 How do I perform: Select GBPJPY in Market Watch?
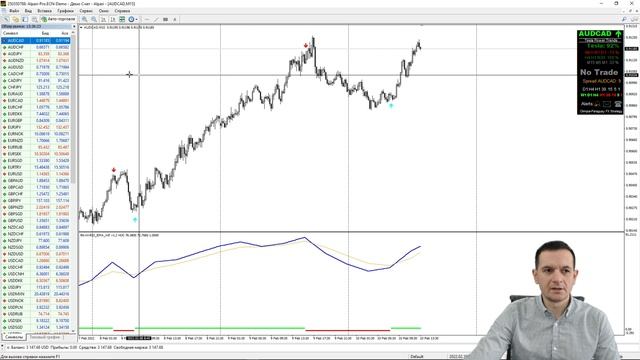click(x=36, y=200)
